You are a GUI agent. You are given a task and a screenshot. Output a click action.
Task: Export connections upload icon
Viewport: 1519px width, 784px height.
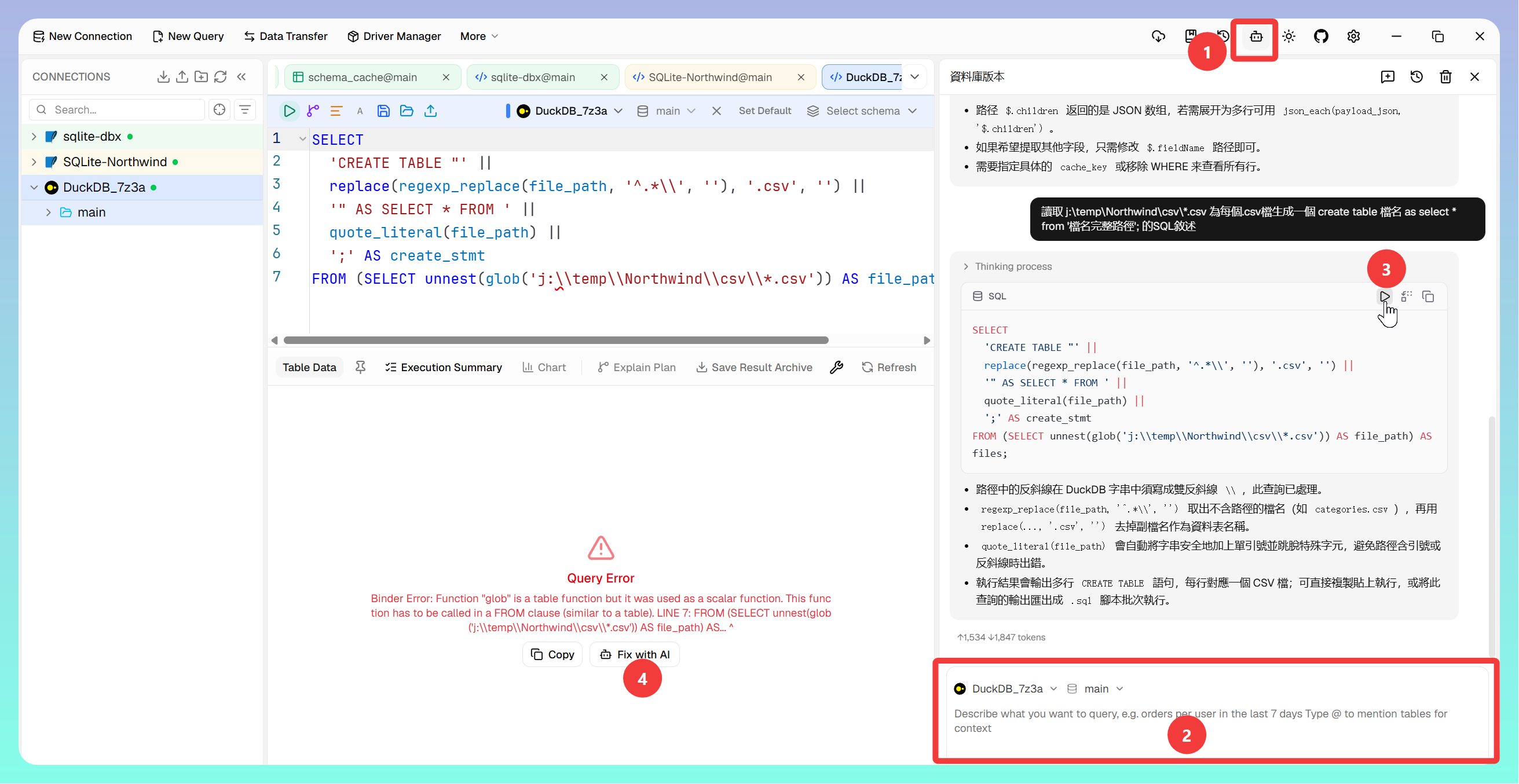(182, 76)
